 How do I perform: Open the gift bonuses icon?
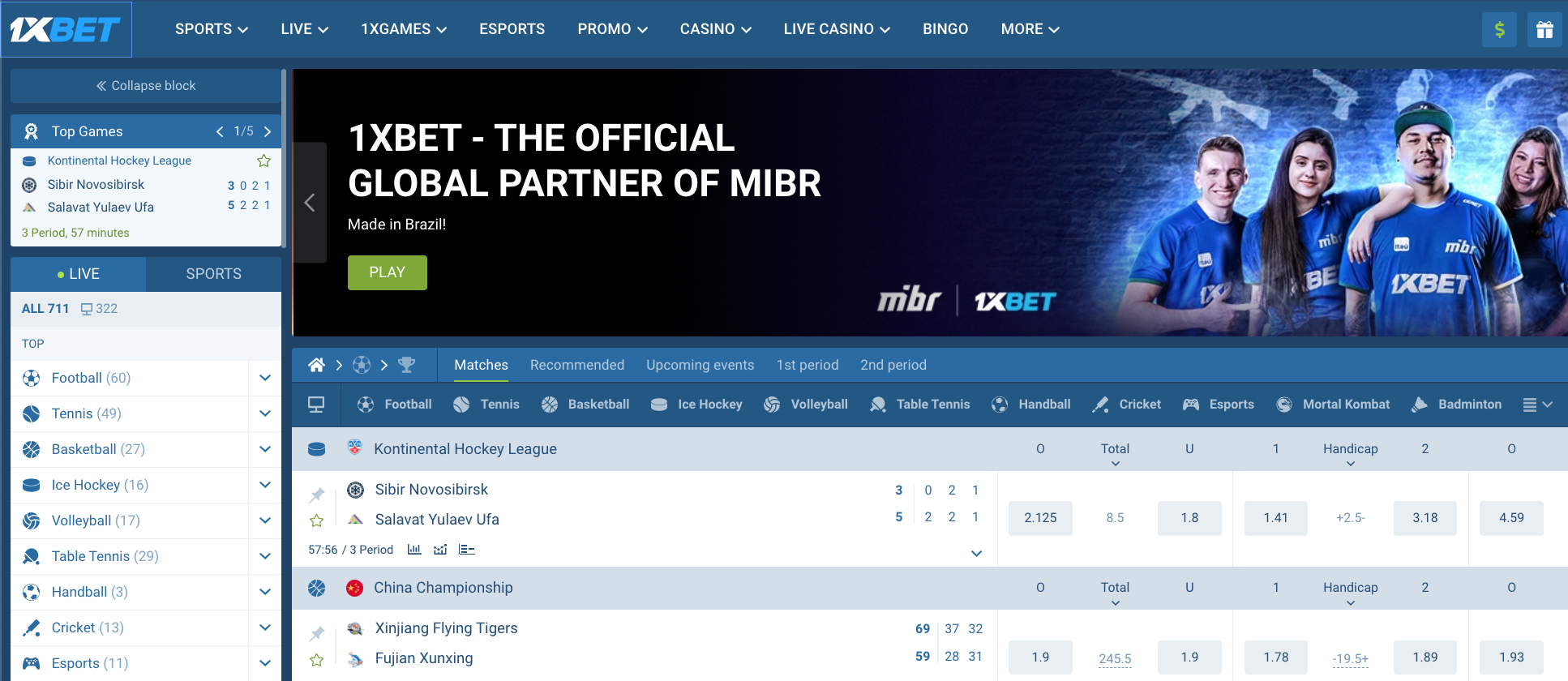tap(1544, 30)
